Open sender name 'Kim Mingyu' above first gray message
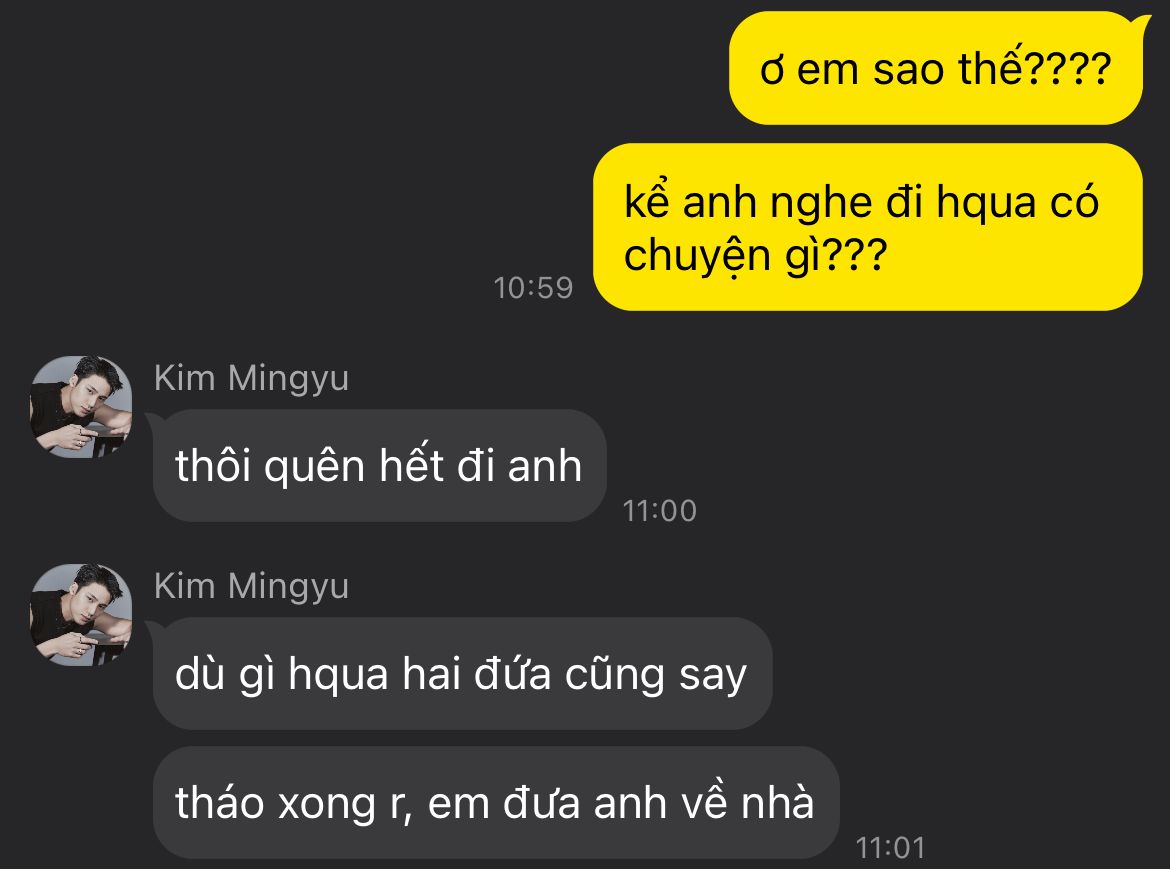Screen dimensions: 1170x869 pyautogui.click(x=251, y=378)
